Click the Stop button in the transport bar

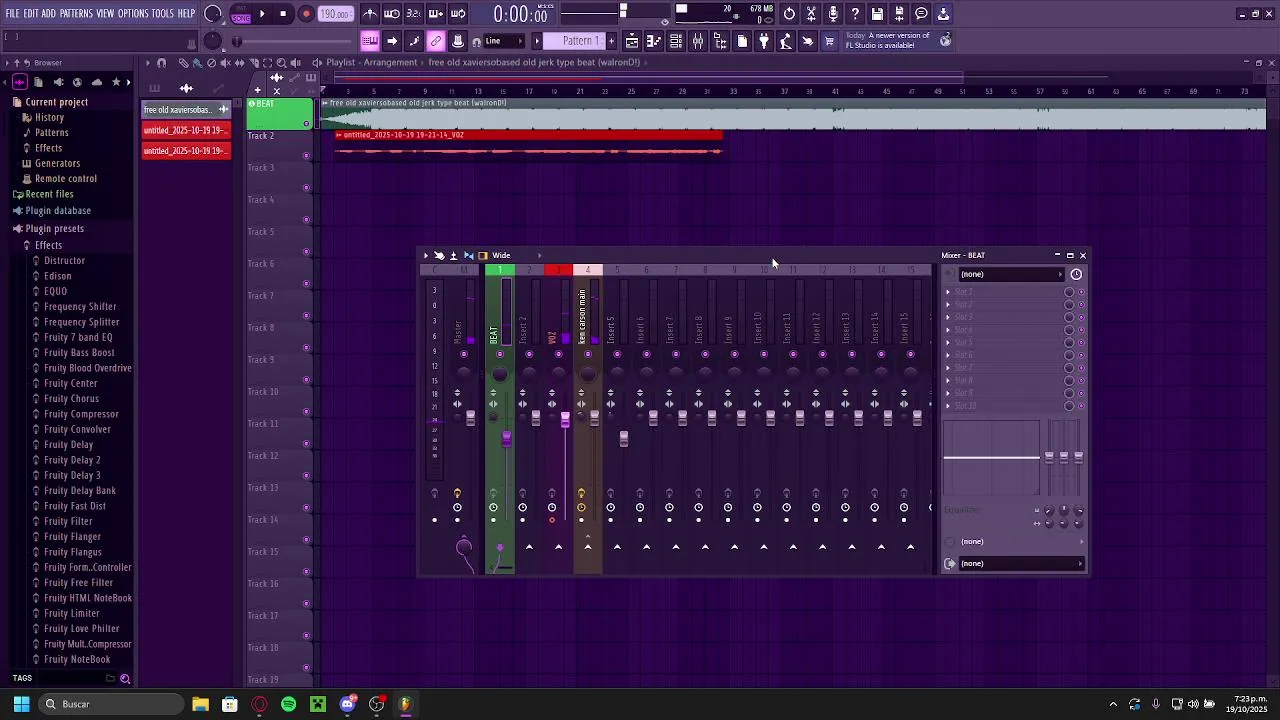284,14
